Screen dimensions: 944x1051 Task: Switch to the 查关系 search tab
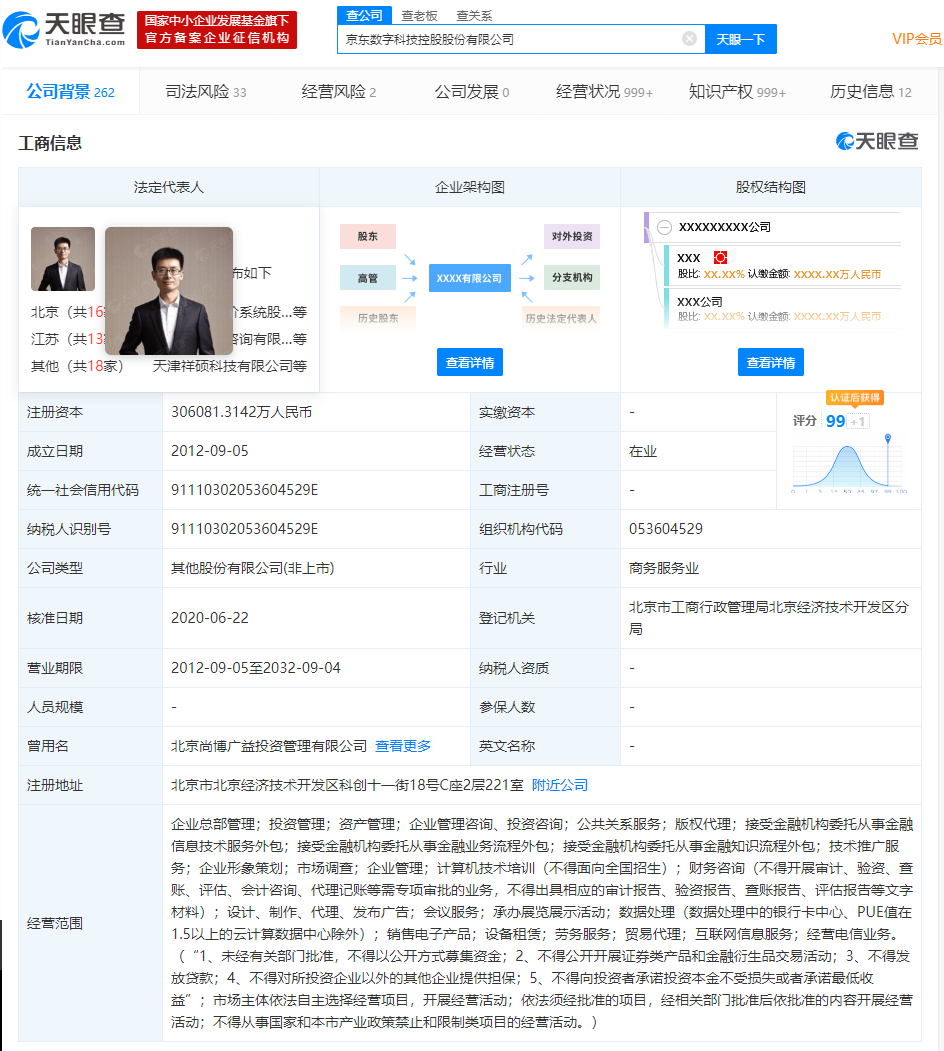473,16
